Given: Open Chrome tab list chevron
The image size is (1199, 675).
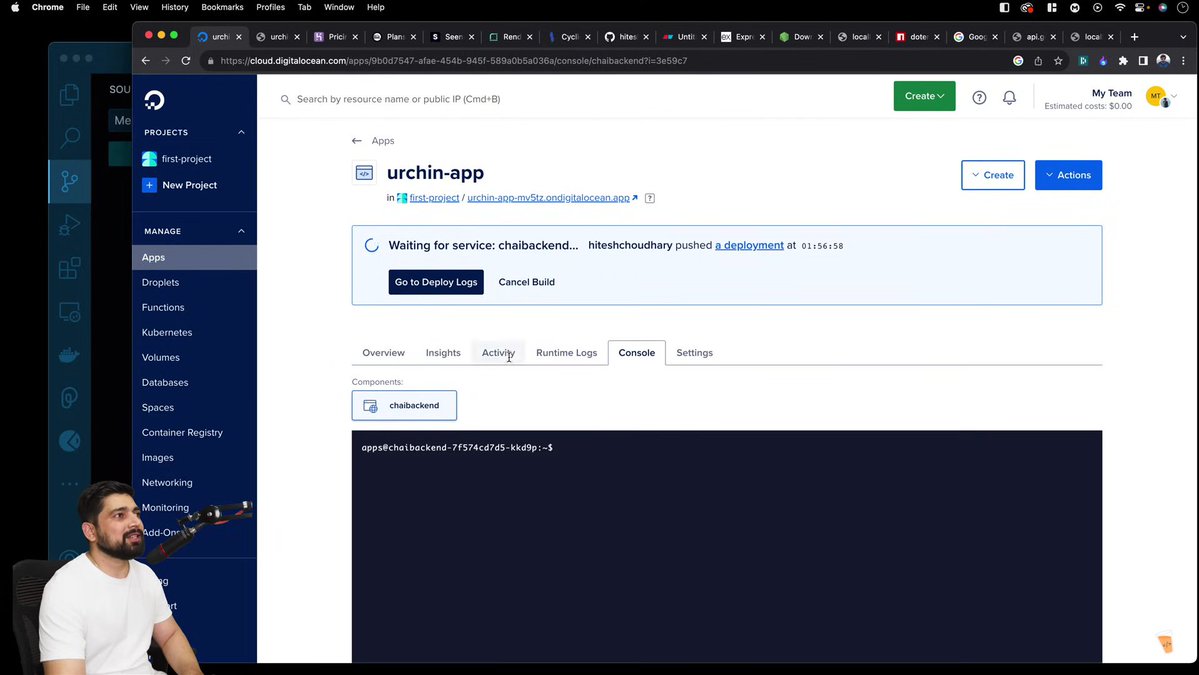Looking at the screenshot, I should point(1183,37).
